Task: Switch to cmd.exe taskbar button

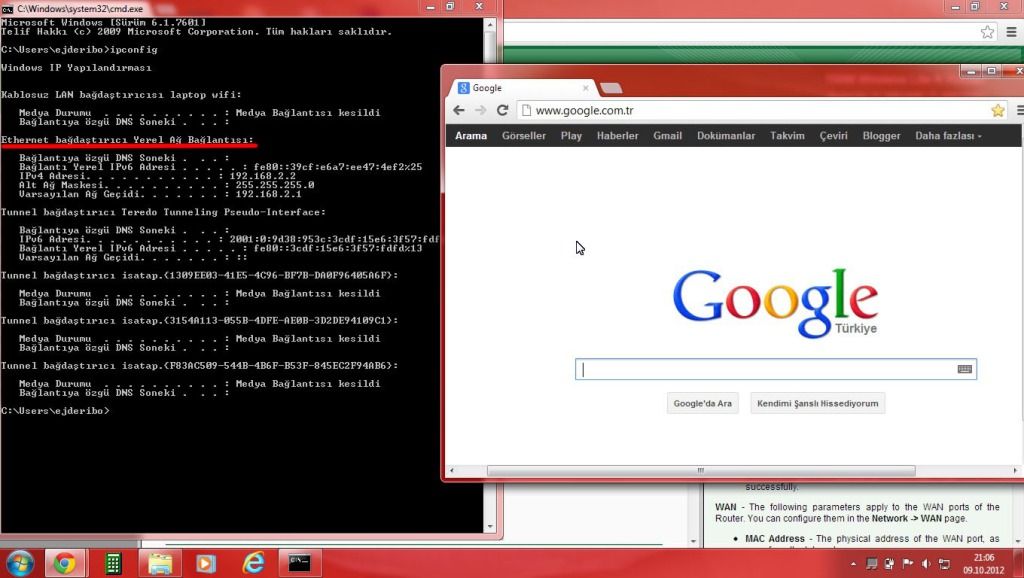Action: (x=300, y=563)
